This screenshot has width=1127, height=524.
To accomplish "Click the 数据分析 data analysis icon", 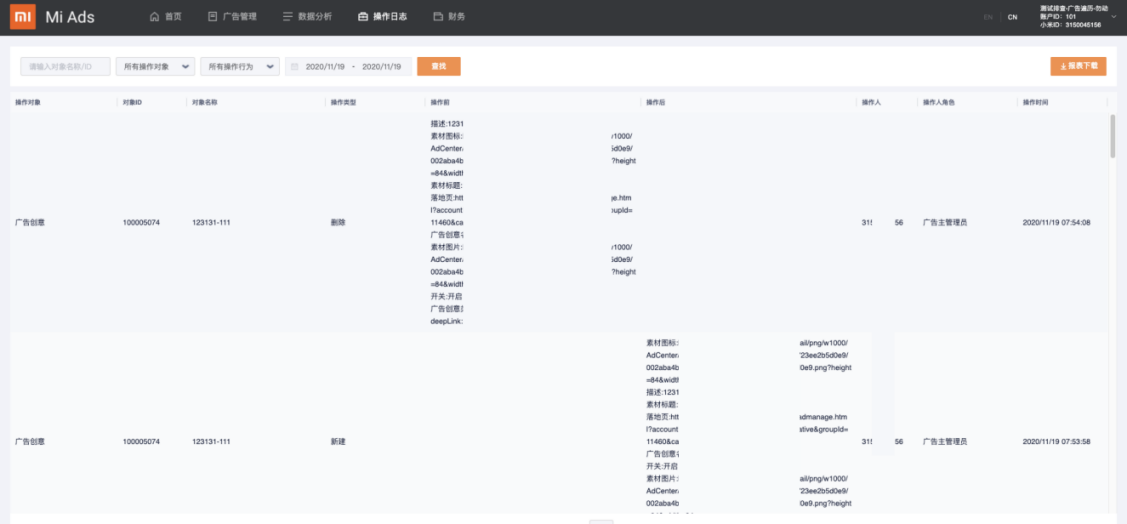I will [288, 17].
